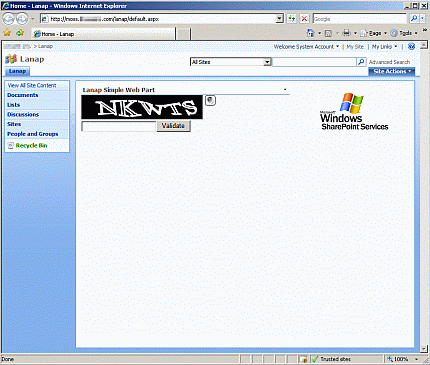Open Discussions in quick launch
Image resolution: width=430 pixels, height=365 pixels.
[x=23, y=114]
